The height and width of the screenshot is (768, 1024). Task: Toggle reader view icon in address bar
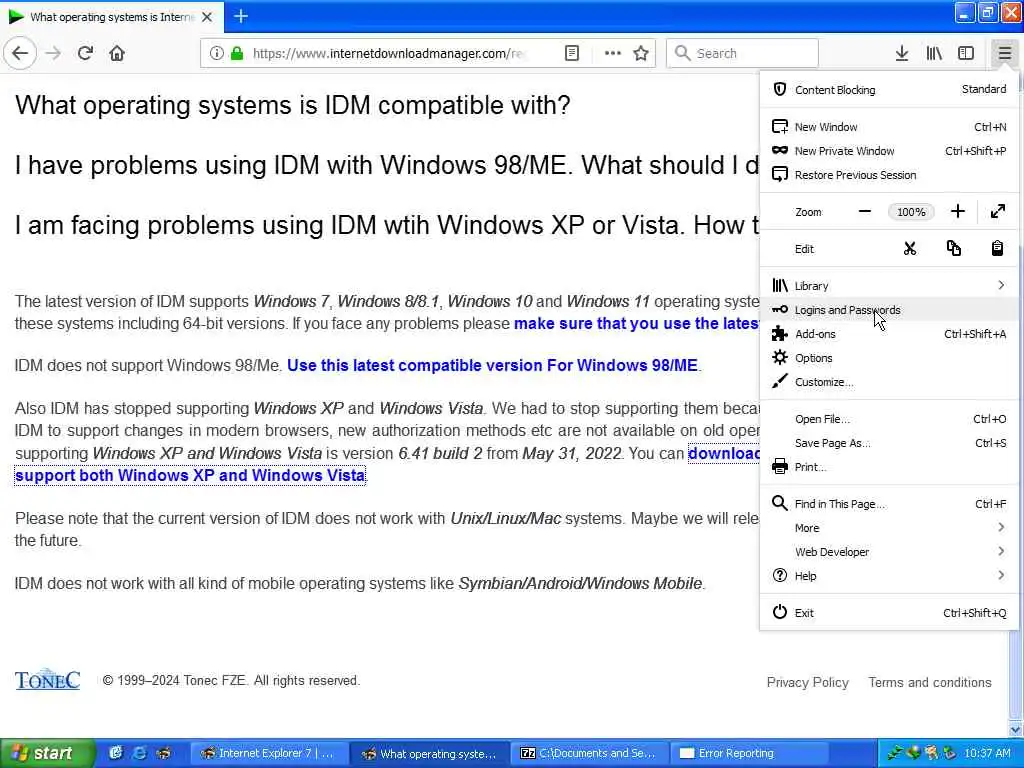571,53
